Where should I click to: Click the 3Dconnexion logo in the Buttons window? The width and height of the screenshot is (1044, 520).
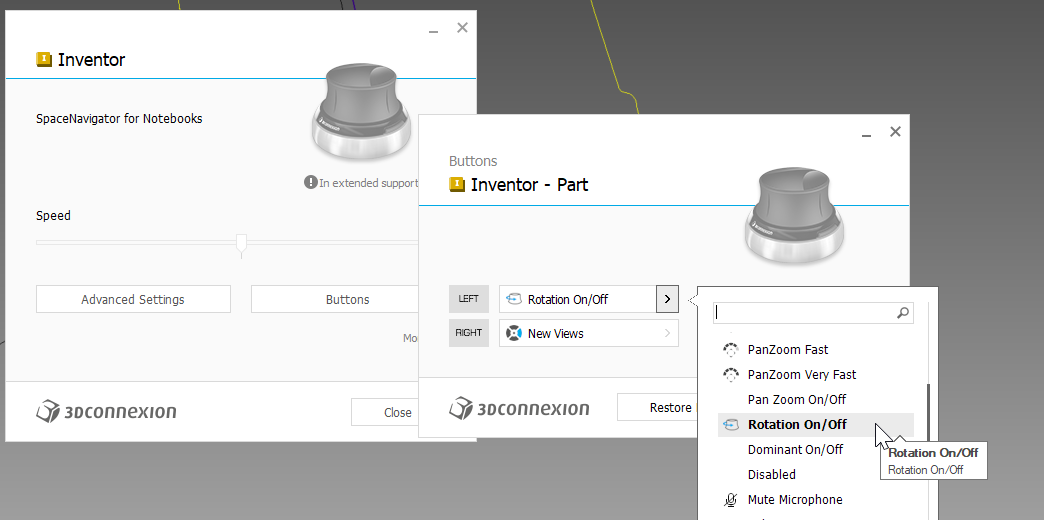pos(519,408)
